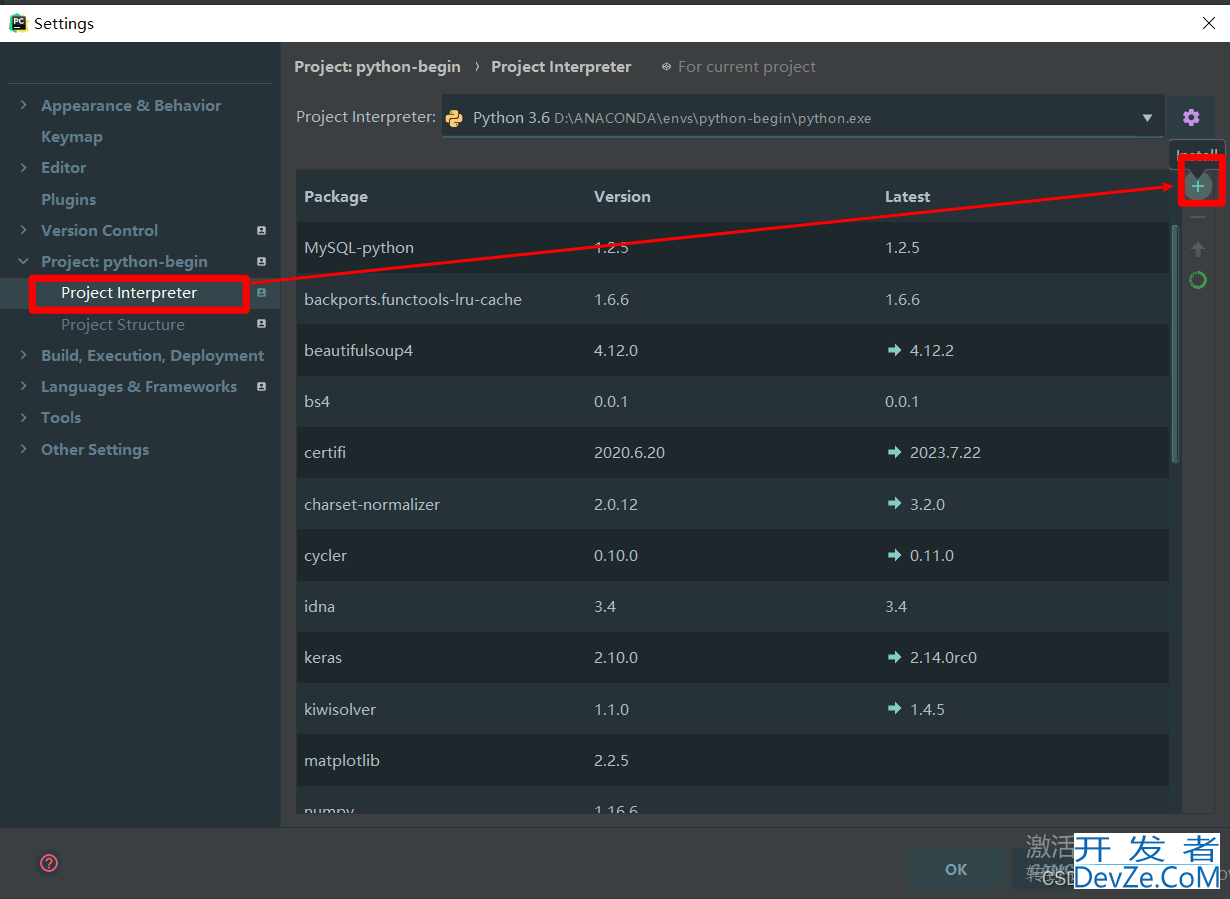Viewport: 1230px width, 899px height.
Task: Expand Build, Execution, Deployment section
Action: (23, 355)
